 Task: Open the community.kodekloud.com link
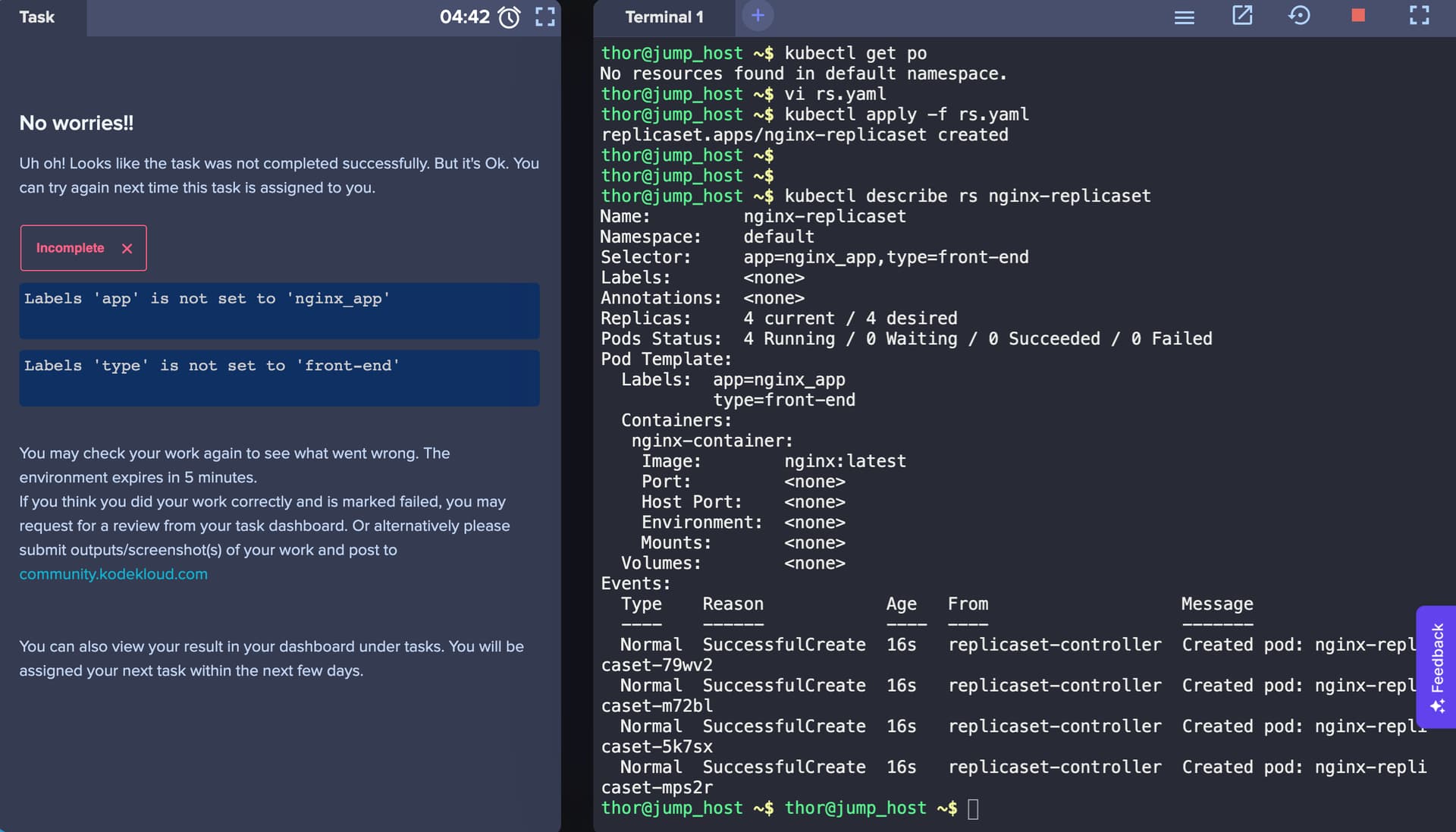[113, 574]
